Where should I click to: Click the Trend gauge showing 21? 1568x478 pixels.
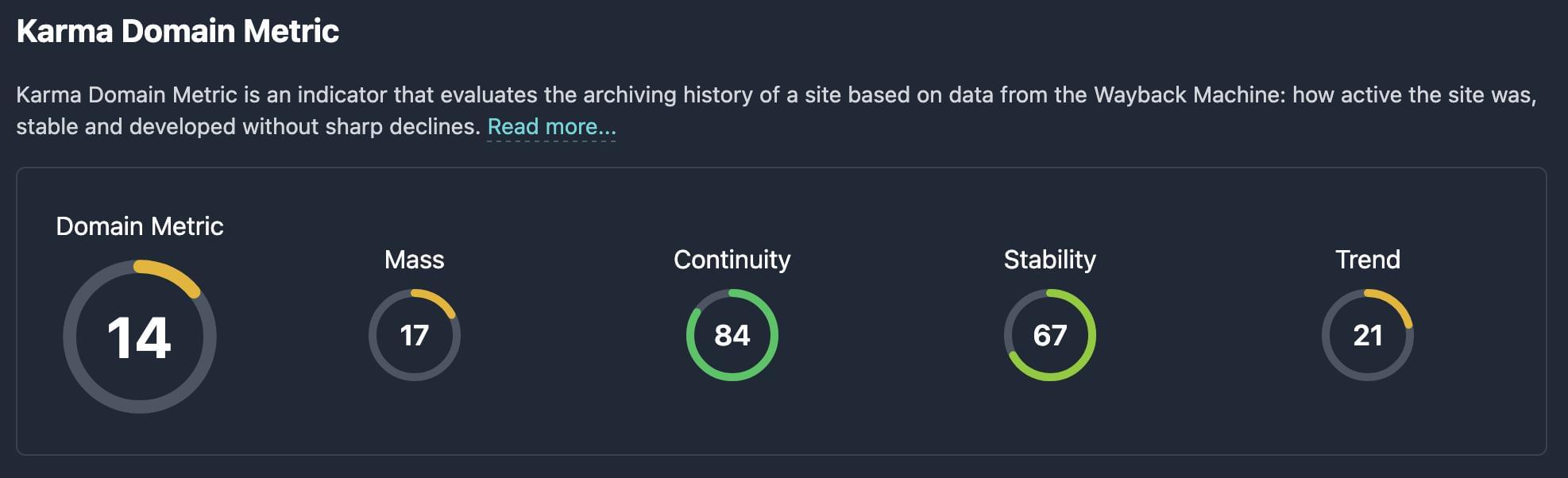[1368, 335]
